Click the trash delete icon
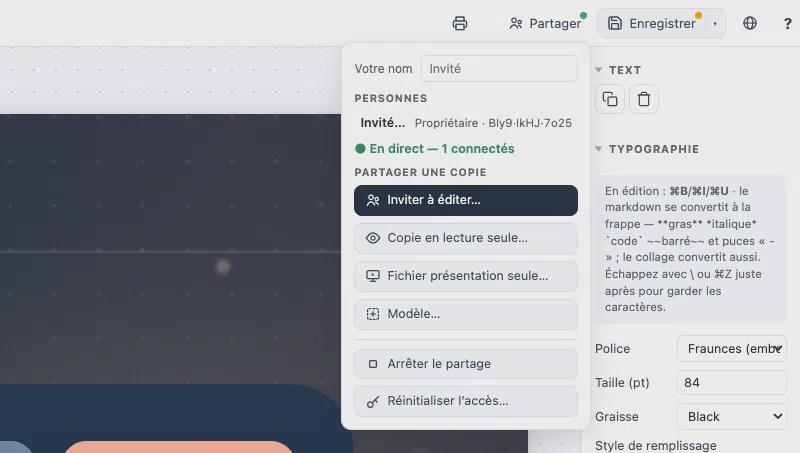 point(644,99)
